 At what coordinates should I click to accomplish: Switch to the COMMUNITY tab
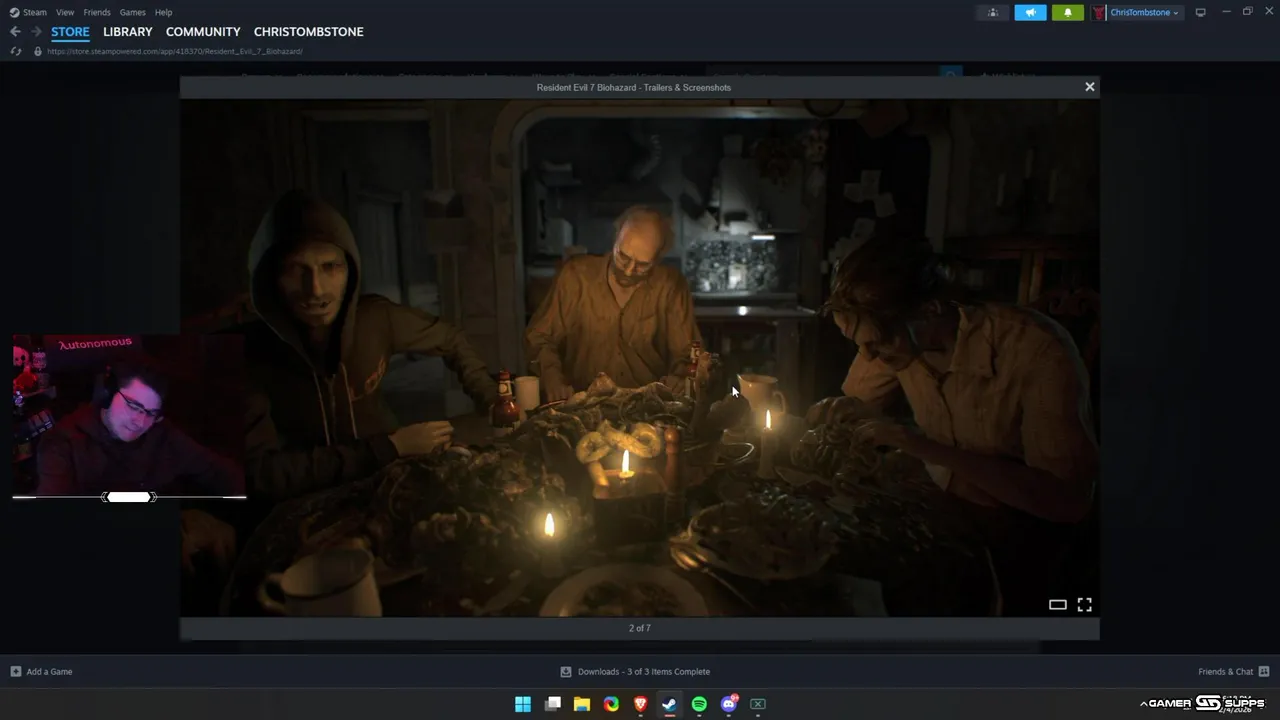(203, 32)
